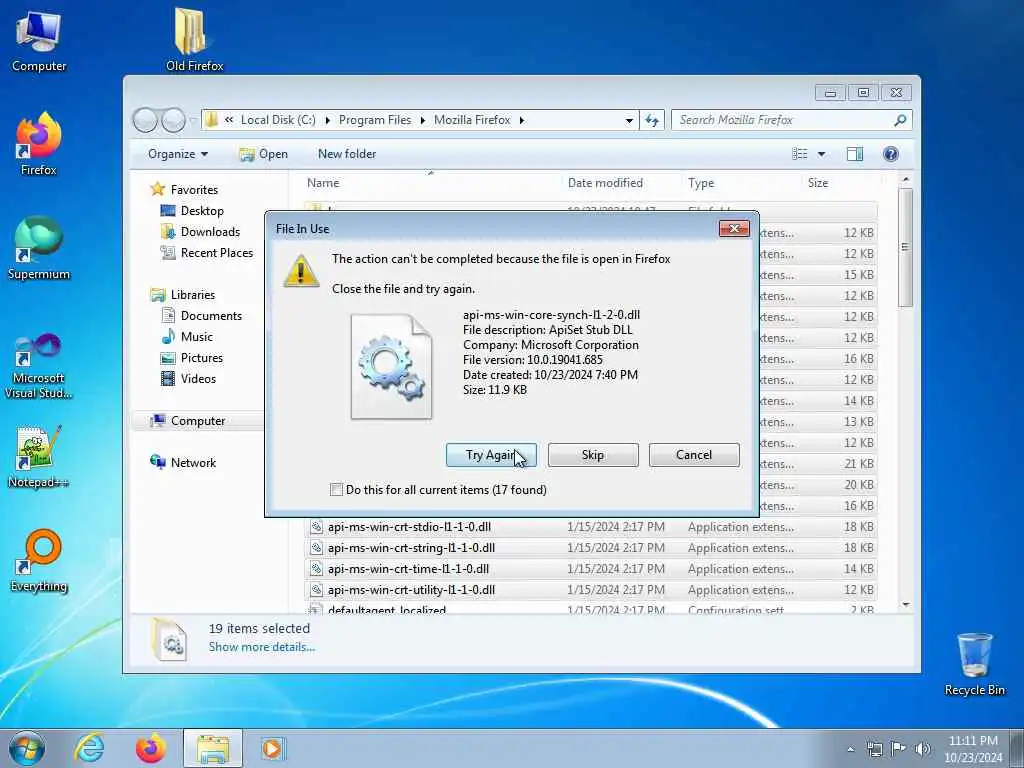This screenshot has width=1024, height=768.
Task: Open the Computer desktop icon
Action: 39,40
